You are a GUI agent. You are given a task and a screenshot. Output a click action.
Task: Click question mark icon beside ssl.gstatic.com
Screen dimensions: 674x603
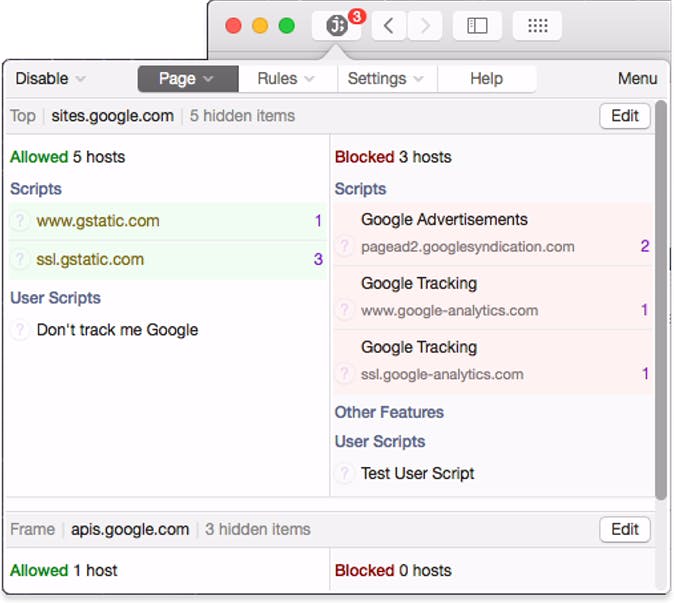19,260
